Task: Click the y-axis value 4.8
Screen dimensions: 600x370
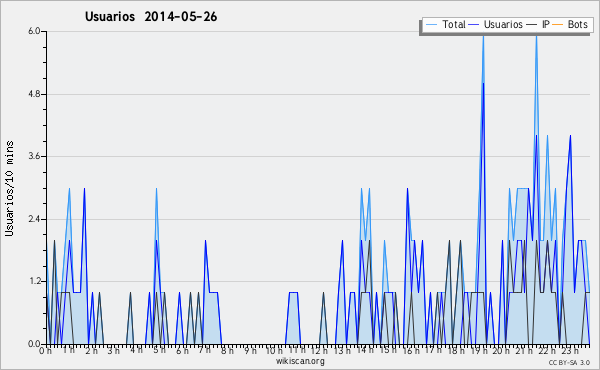Action: (x=34, y=94)
